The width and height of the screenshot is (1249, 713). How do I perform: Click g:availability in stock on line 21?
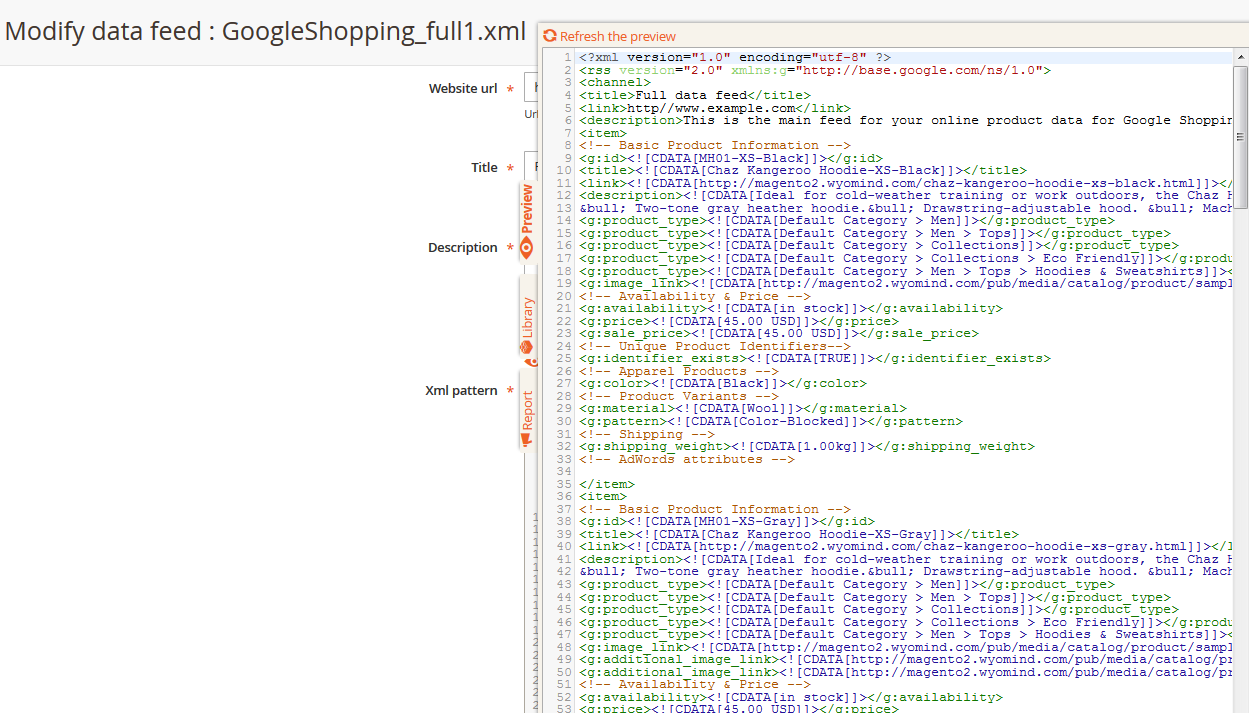click(x=790, y=308)
